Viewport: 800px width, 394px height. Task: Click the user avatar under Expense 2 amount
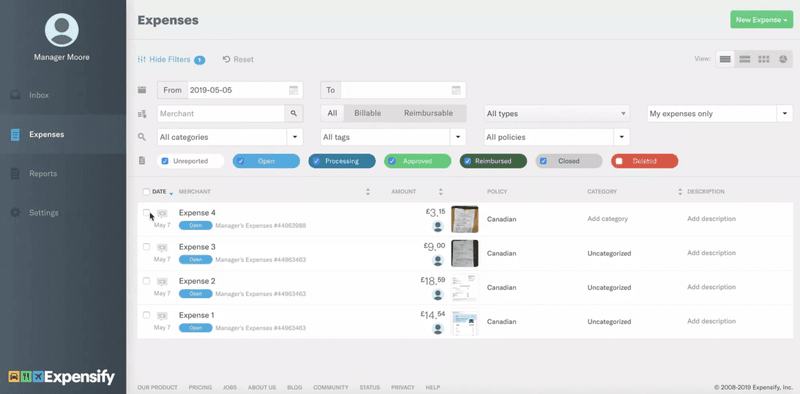click(x=438, y=294)
